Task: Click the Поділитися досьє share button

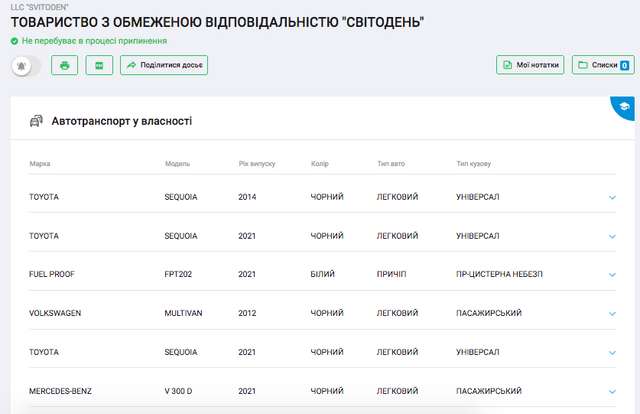Action: coord(164,66)
